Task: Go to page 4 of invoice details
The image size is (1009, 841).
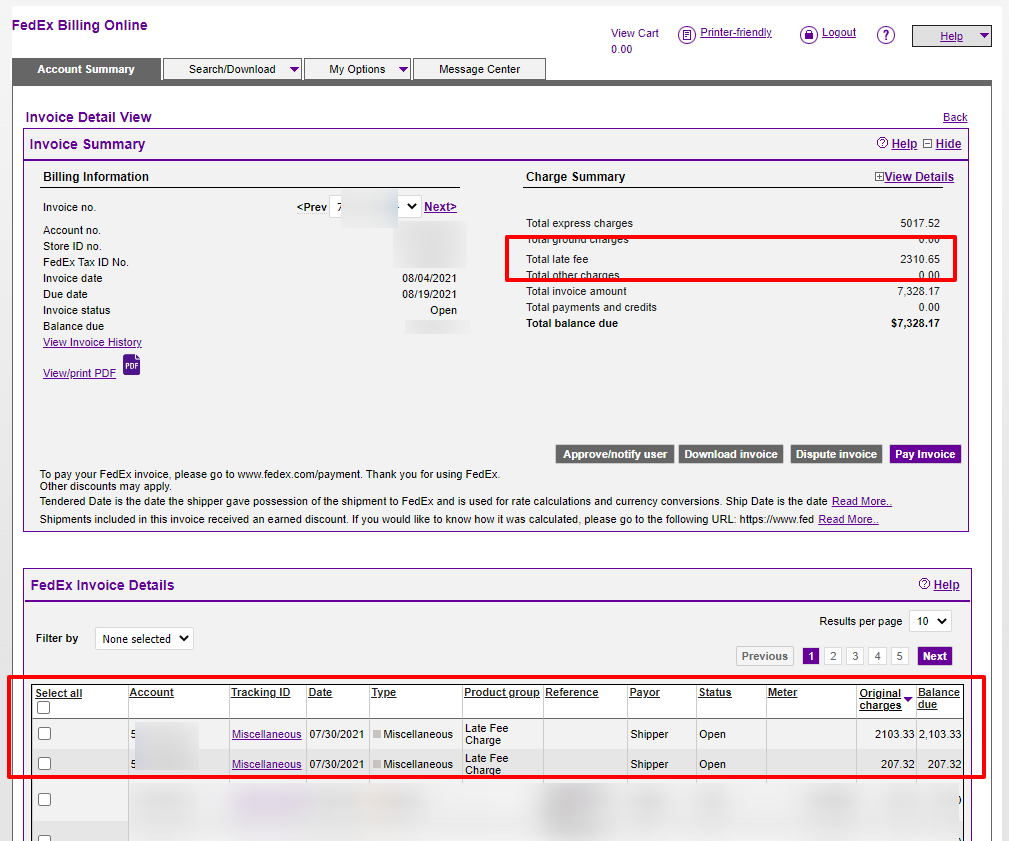Action: (x=877, y=656)
